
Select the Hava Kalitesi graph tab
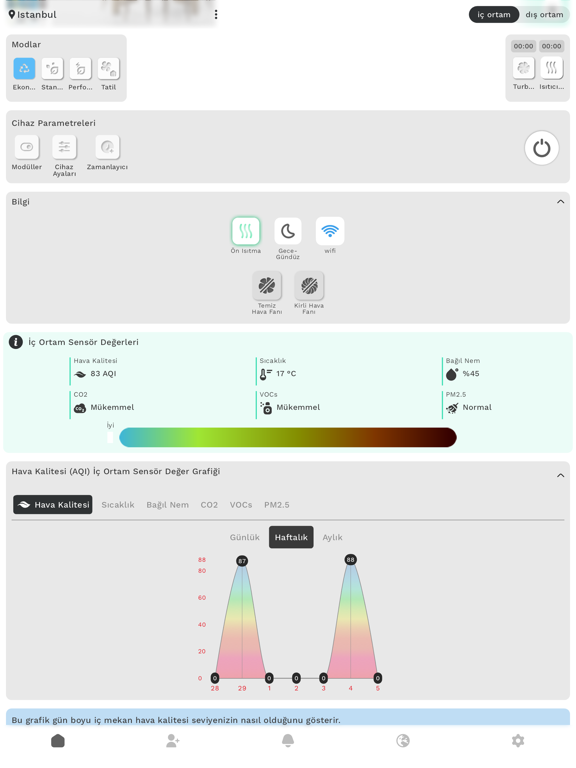pyautogui.click(x=53, y=504)
